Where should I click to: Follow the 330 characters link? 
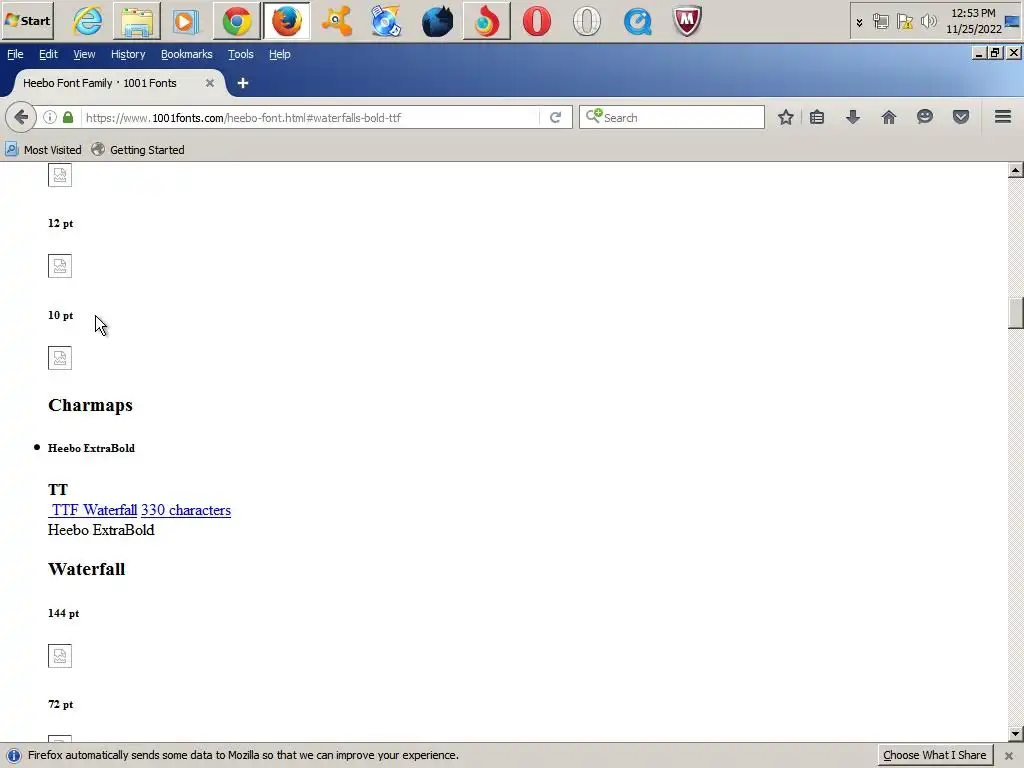coord(186,510)
